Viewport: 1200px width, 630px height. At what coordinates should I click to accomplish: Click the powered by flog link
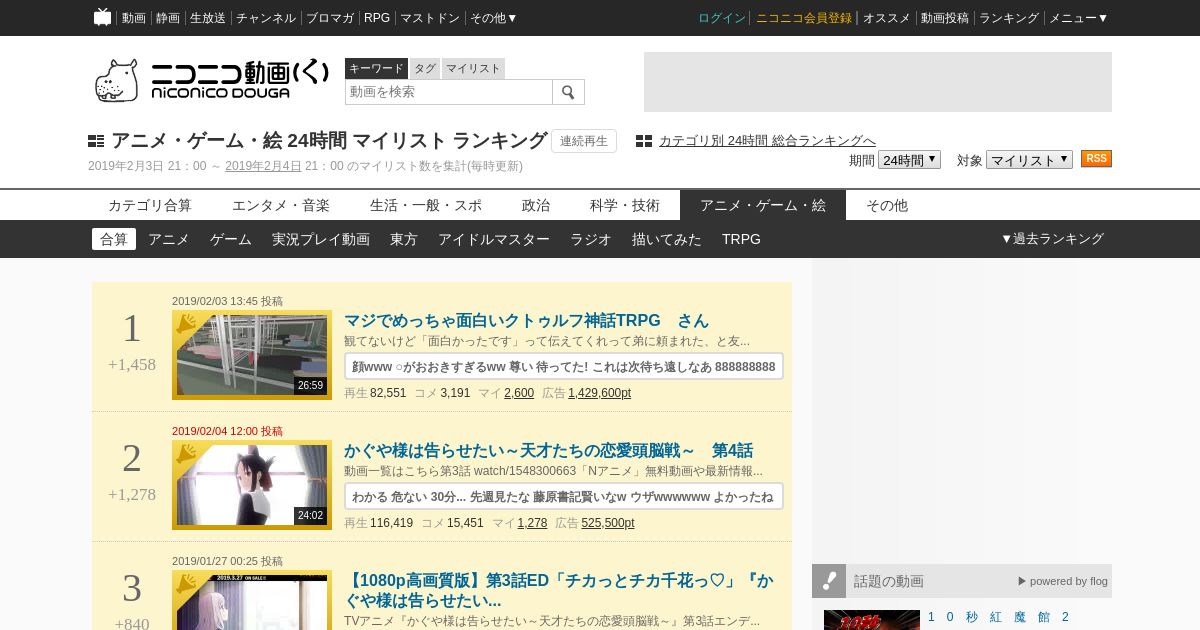tap(1063, 581)
